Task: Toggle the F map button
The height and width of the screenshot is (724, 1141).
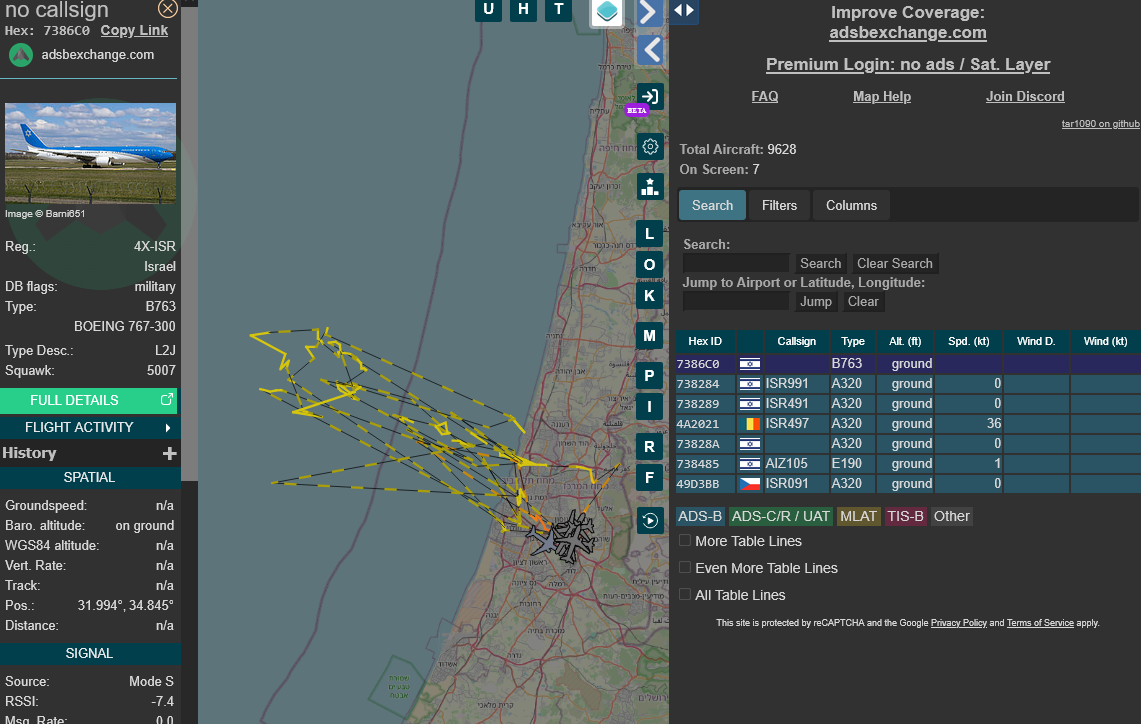Action: click(649, 477)
